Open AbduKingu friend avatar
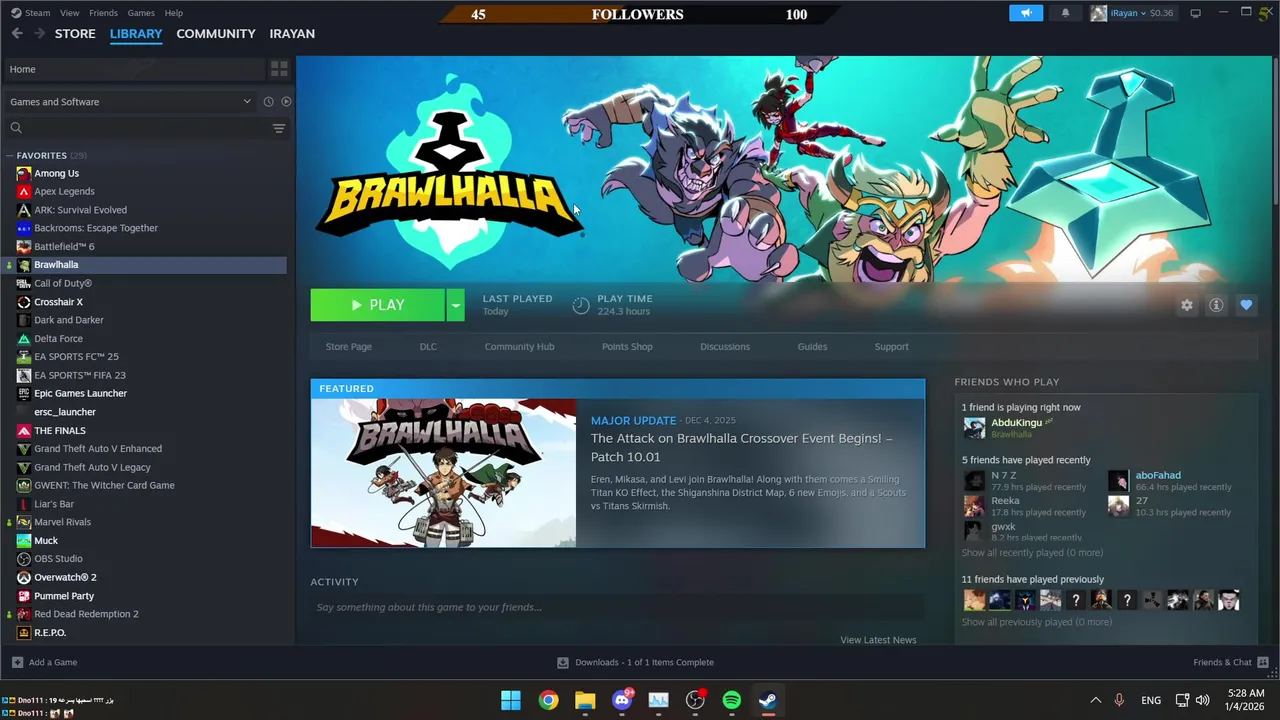 (974, 428)
